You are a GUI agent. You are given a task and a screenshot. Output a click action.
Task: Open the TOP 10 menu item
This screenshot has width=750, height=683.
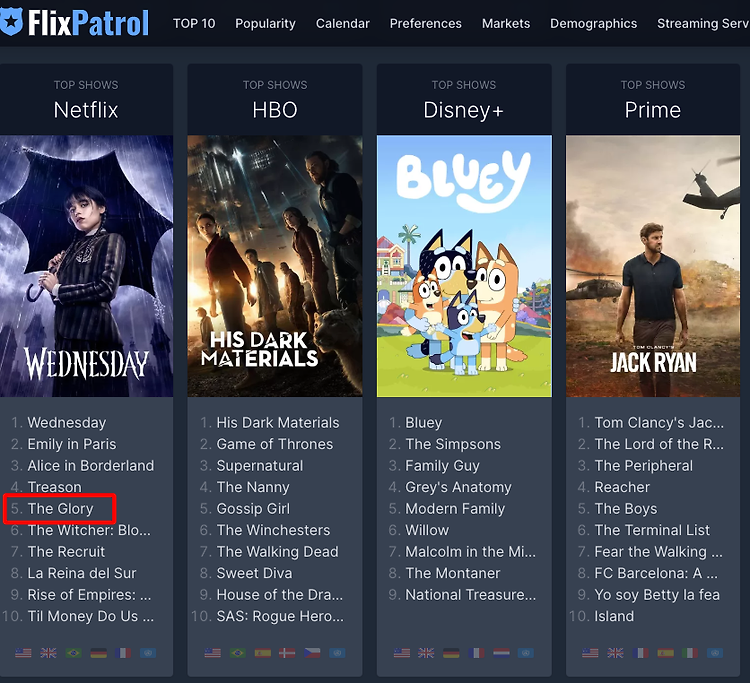coord(194,23)
